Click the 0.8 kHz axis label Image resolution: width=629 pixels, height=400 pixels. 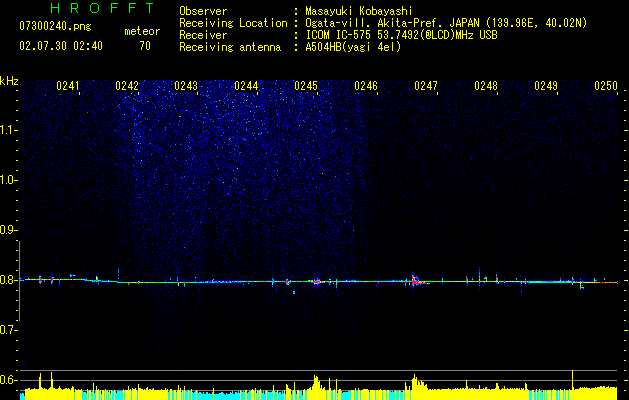coord(7,280)
